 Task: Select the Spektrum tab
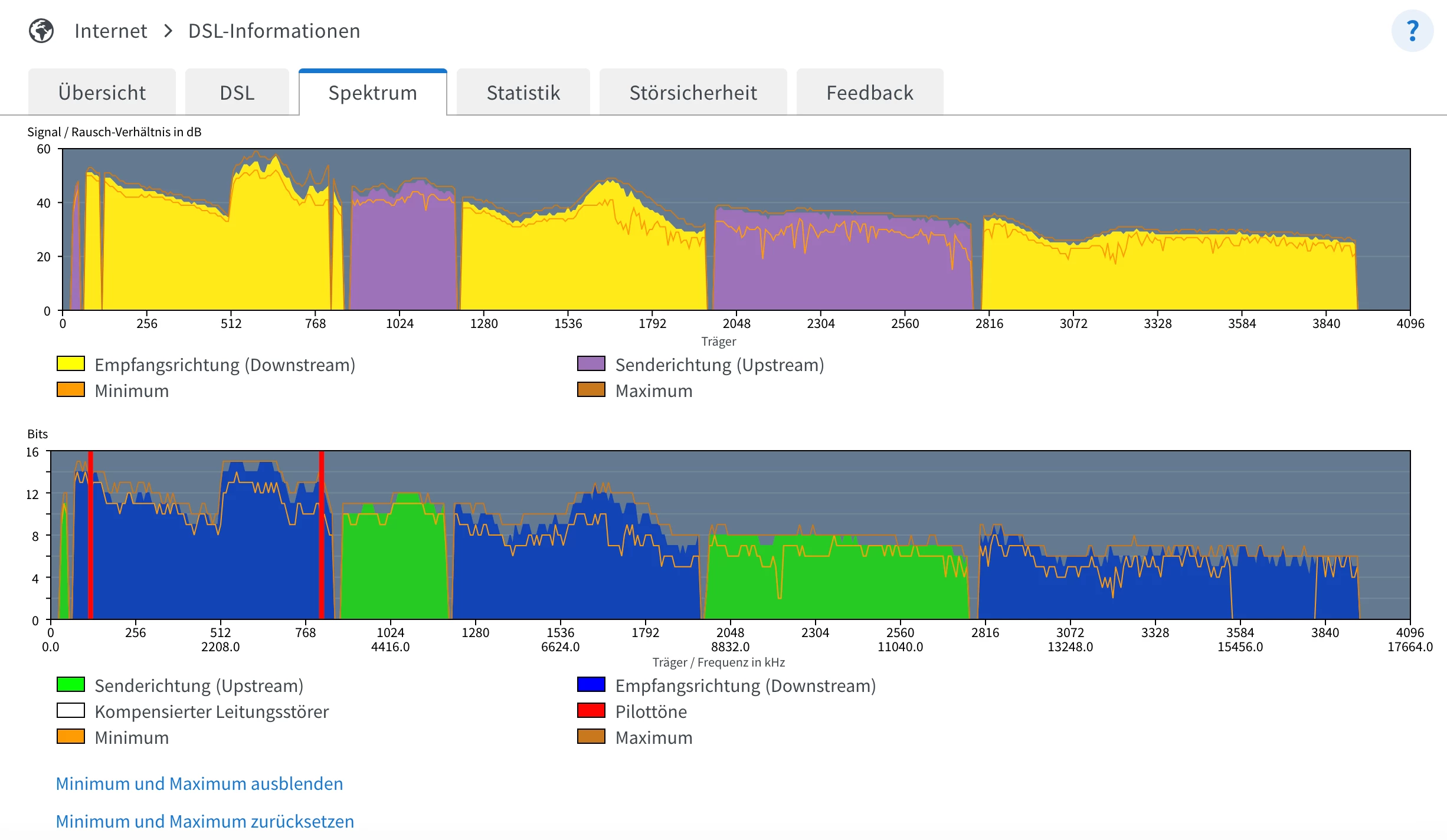coord(372,93)
